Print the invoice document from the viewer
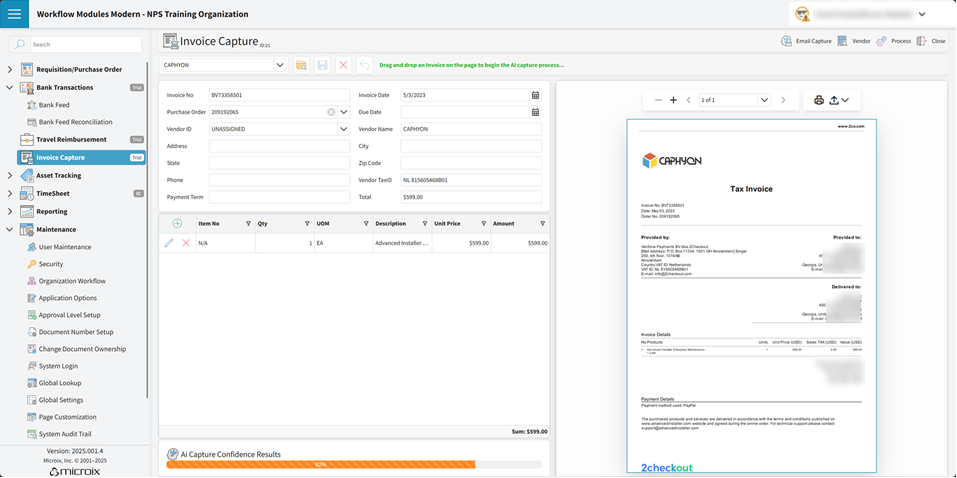 pyautogui.click(x=819, y=100)
